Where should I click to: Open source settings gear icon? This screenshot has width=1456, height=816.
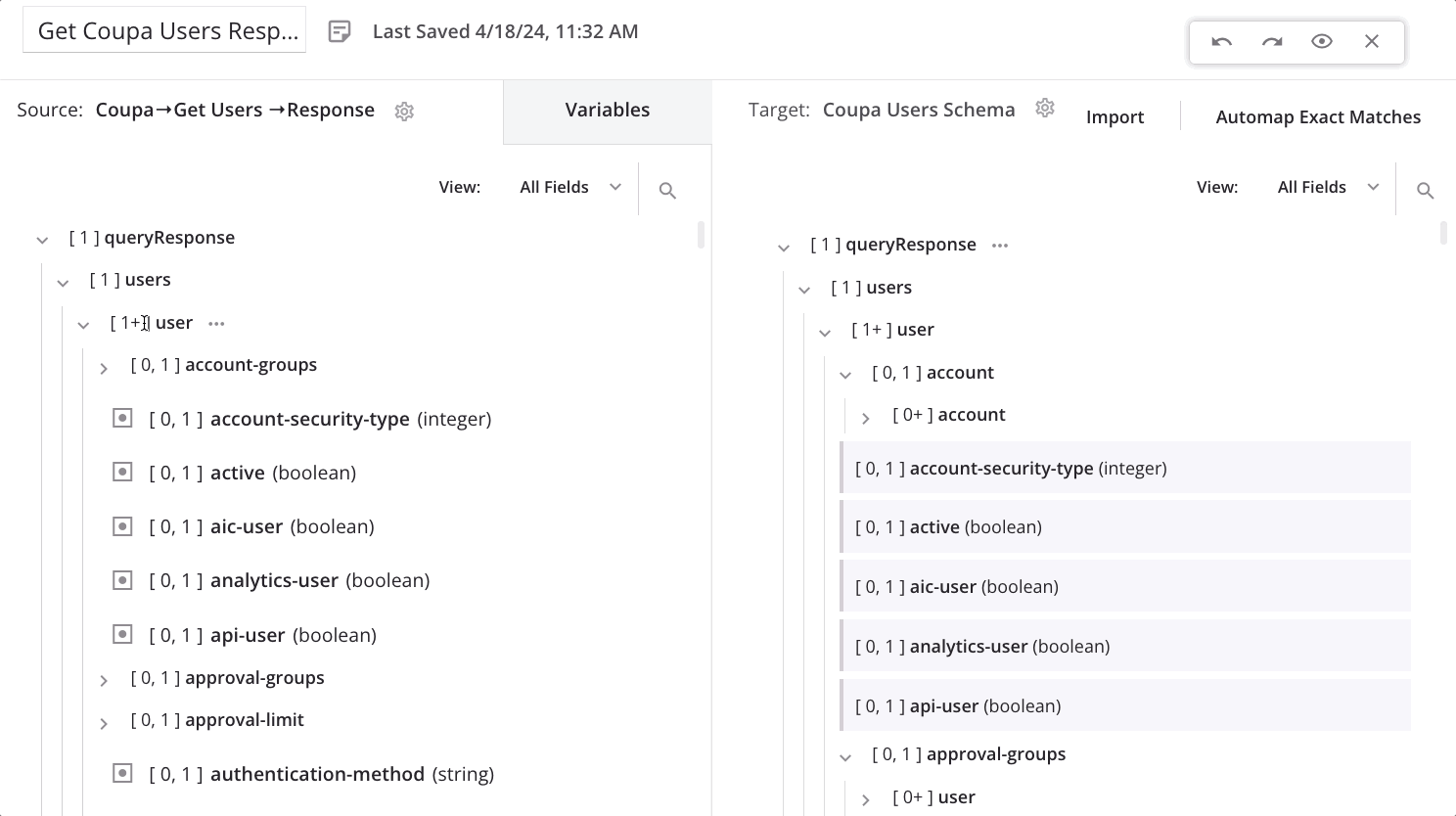tap(404, 112)
